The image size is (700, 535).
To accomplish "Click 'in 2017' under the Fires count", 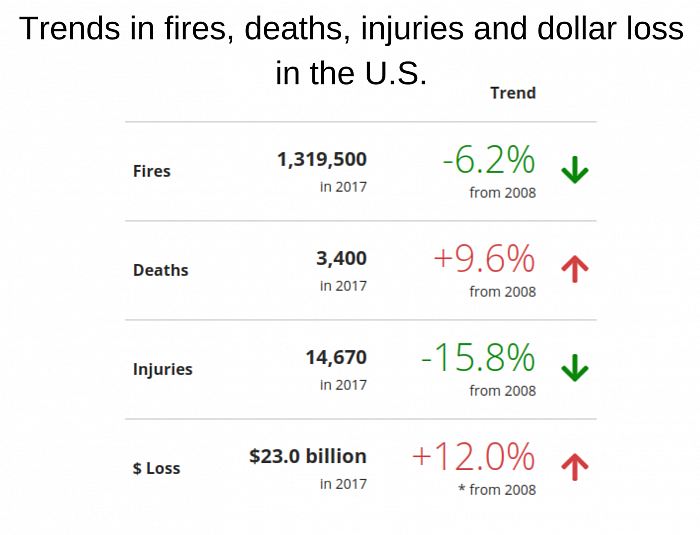I will pyautogui.click(x=343, y=187).
